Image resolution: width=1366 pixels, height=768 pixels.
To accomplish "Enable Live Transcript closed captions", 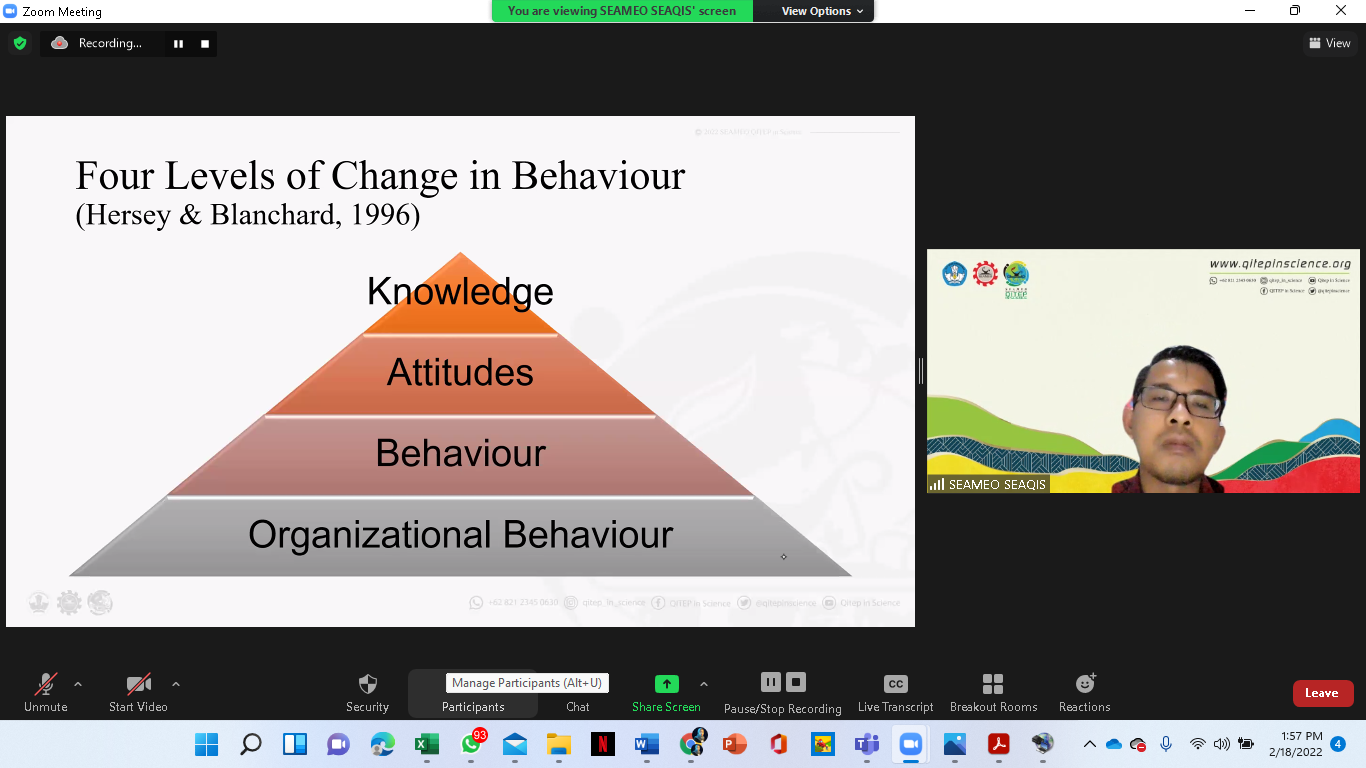I will tap(895, 692).
